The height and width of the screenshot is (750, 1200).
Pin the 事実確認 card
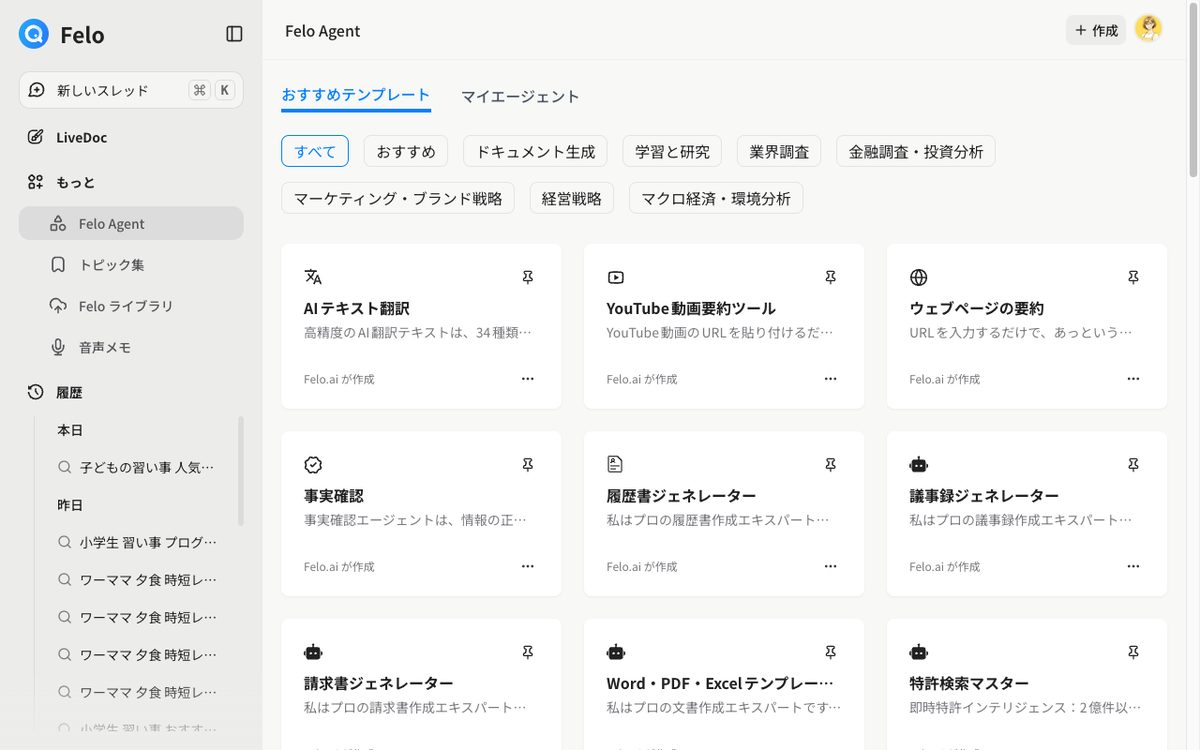coord(528,465)
